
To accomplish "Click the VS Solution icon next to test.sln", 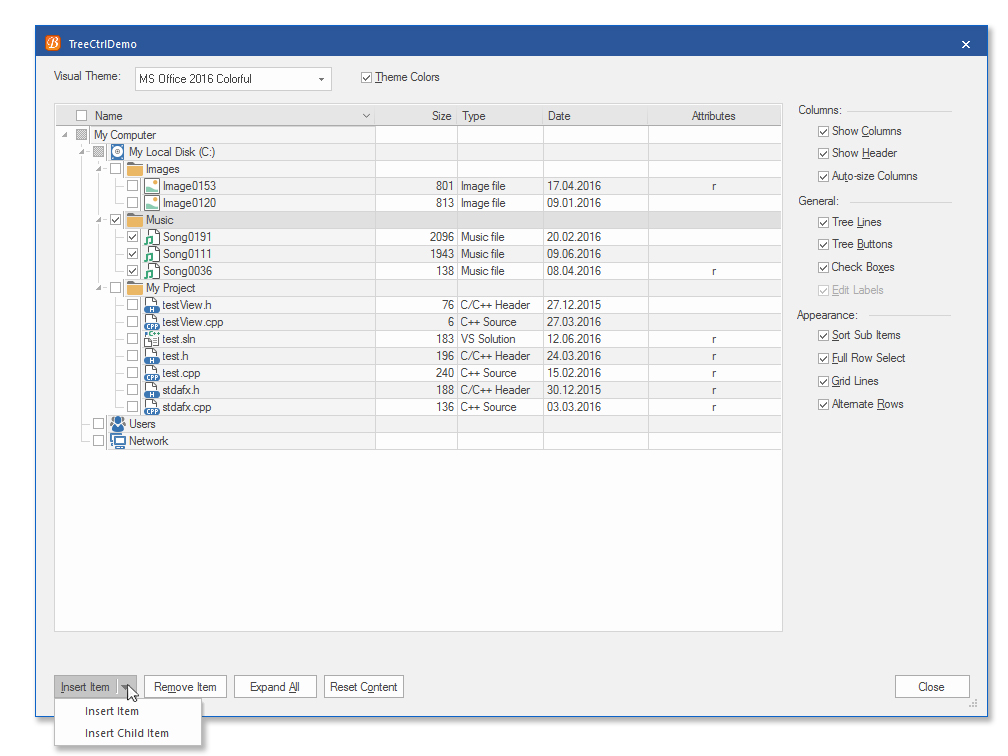I will 152,339.
